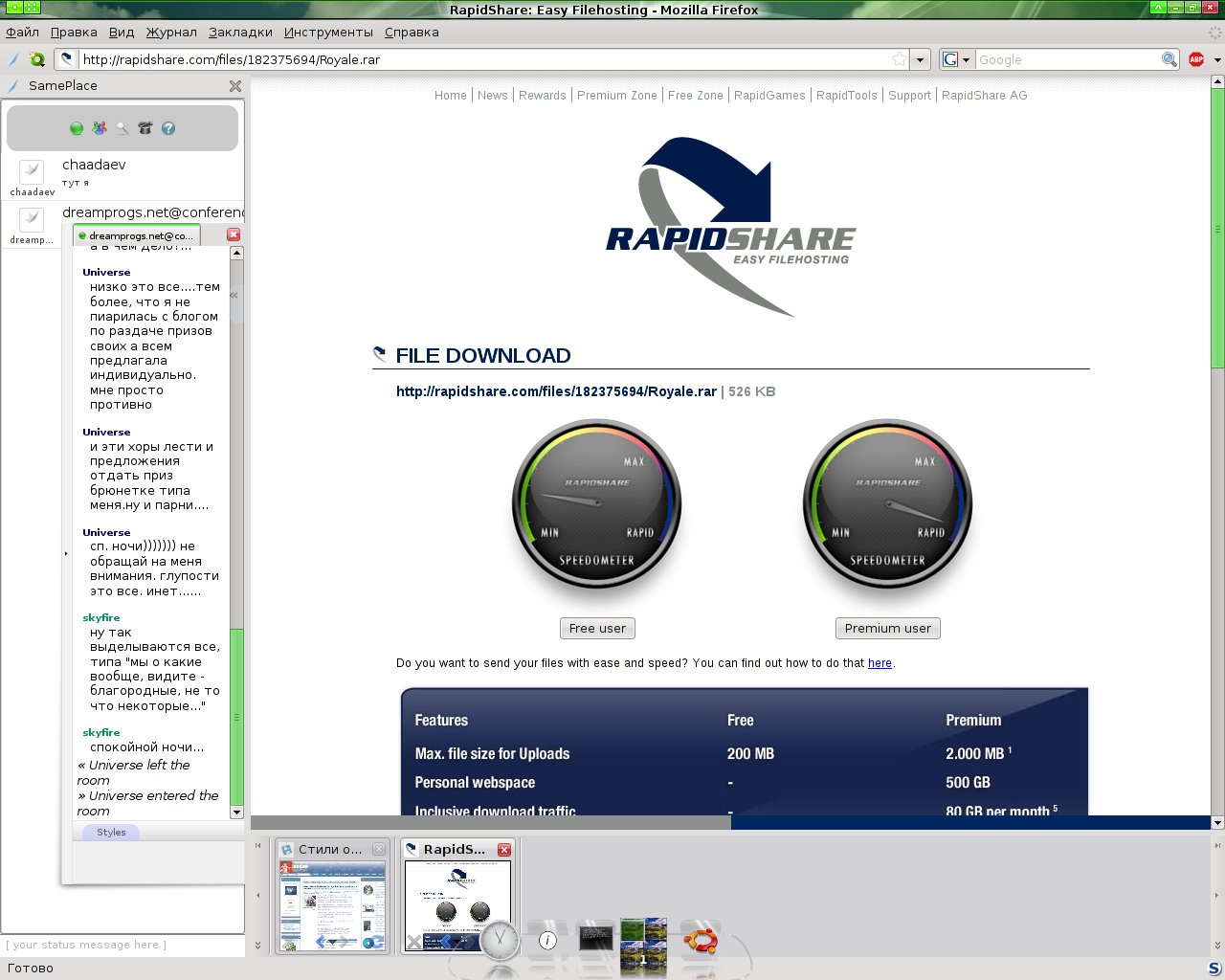Screen dimensions: 1225x980
Task: Click the chat scrollbar down arrow
Action: pyautogui.click(x=237, y=813)
